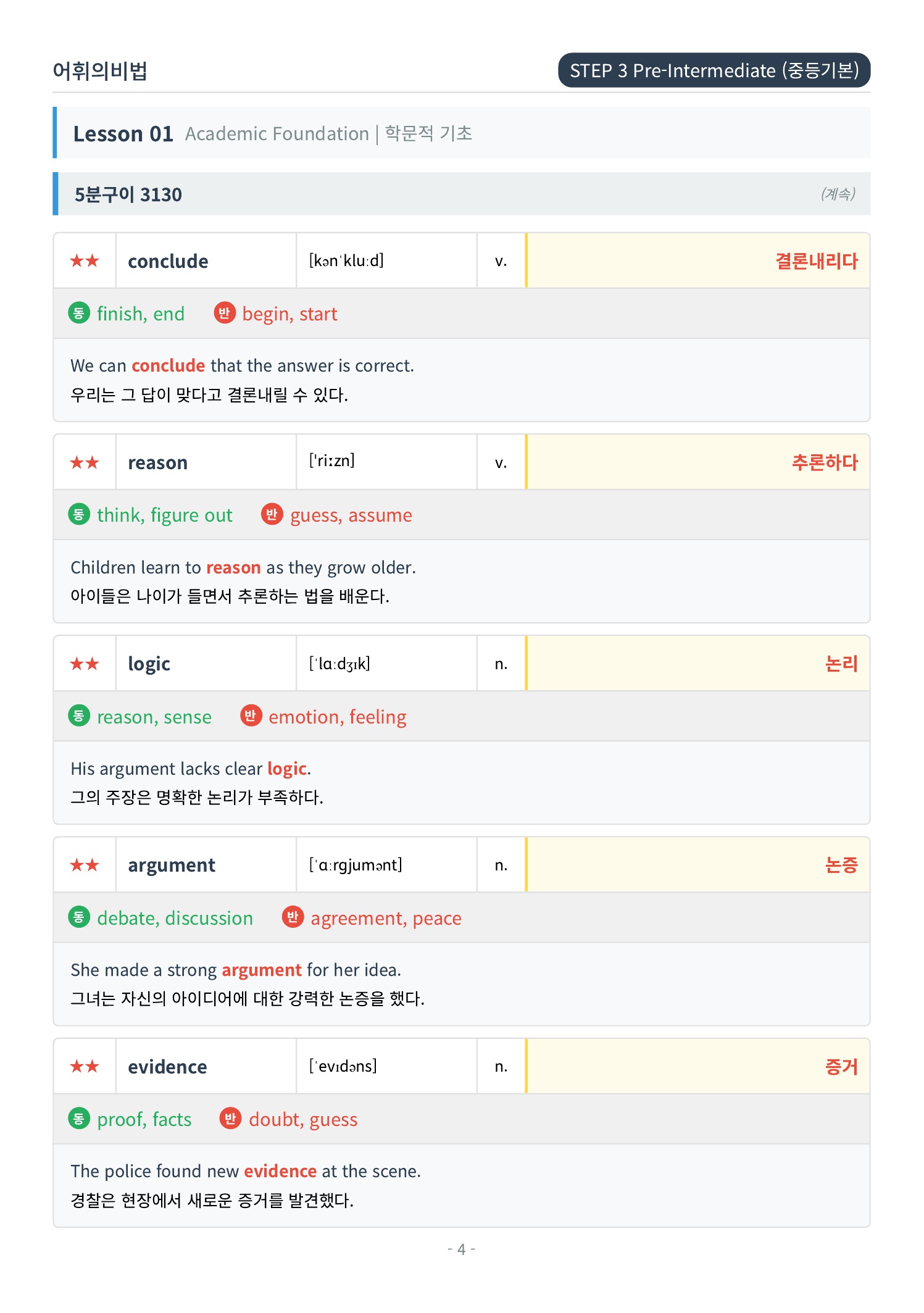Click the red 반 icon before guess, assume
Screen dimensions: 924x1313
pyautogui.click(x=272, y=514)
